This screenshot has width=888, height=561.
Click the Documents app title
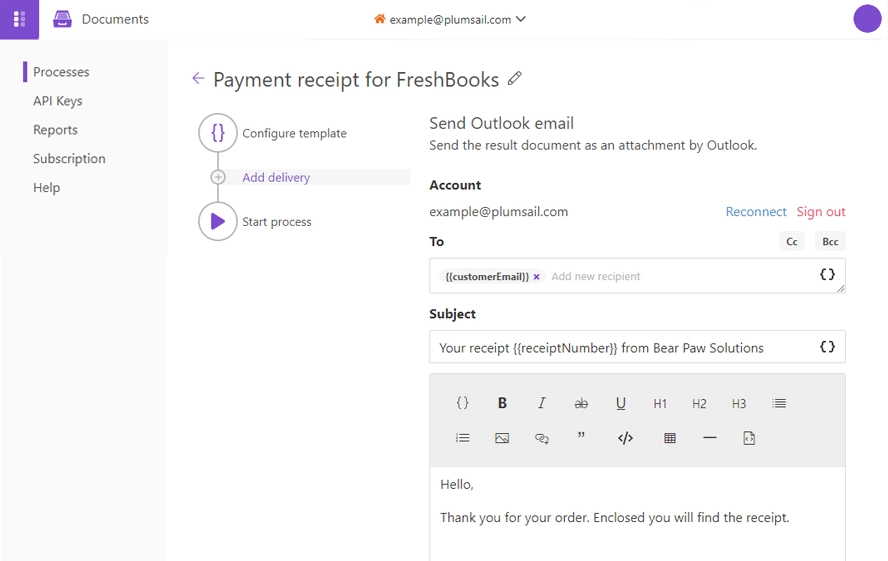click(116, 19)
